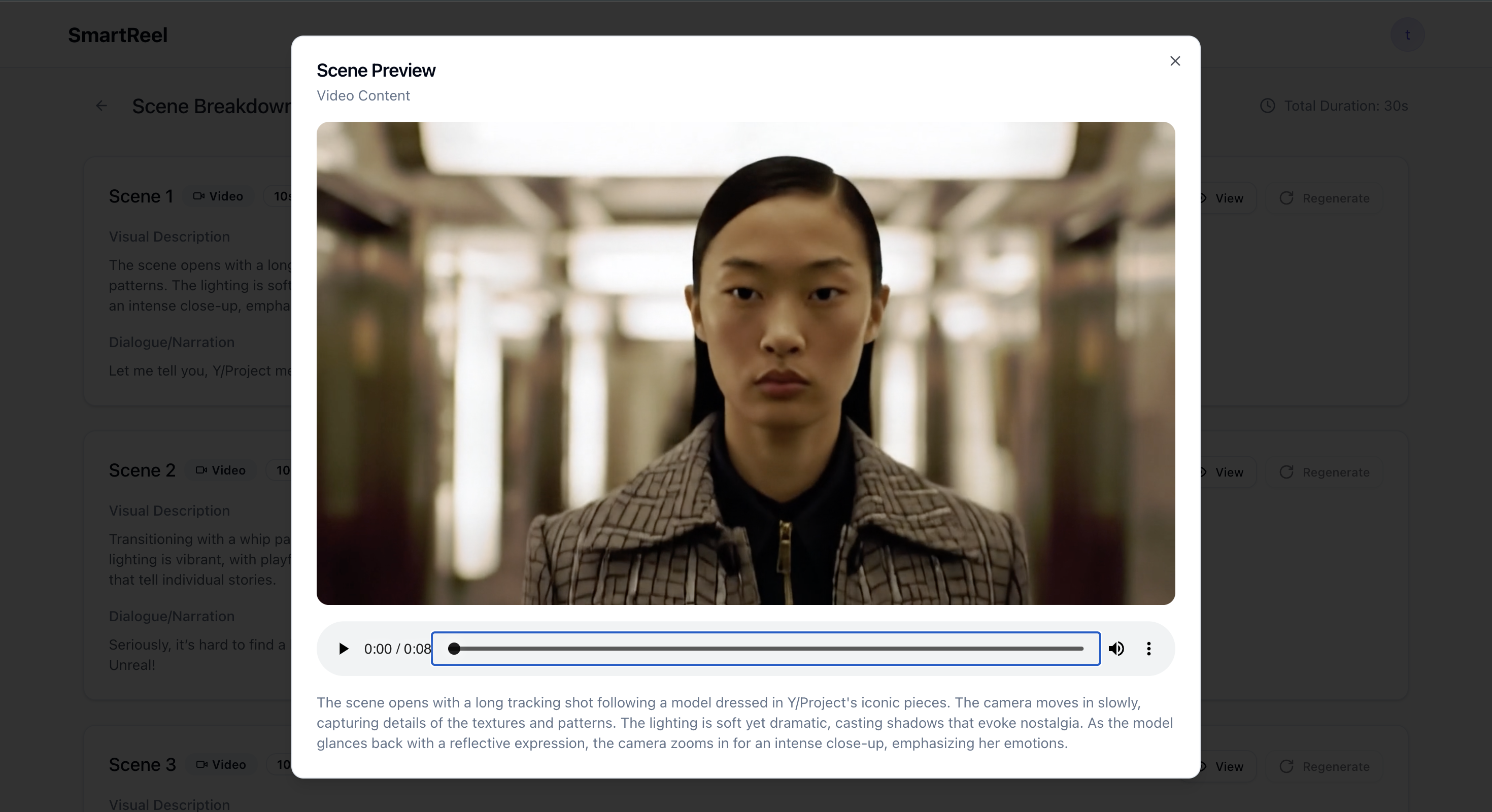Screen dimensions: 1492x812
Task: Click the Total Duration clock icon
Action: [x=1267, y=106]
